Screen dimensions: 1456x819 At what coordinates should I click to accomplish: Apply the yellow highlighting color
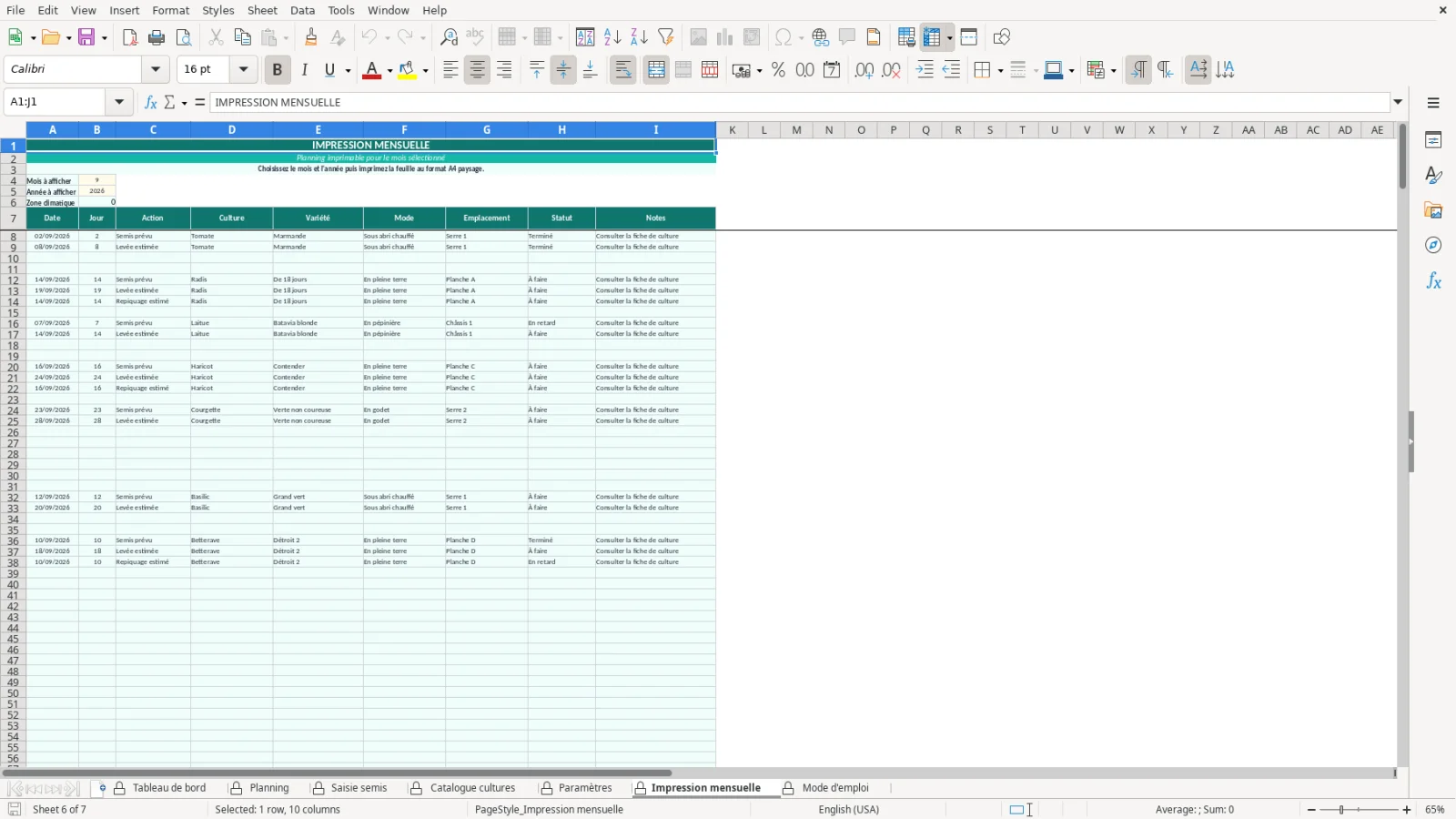click(408, 70)
